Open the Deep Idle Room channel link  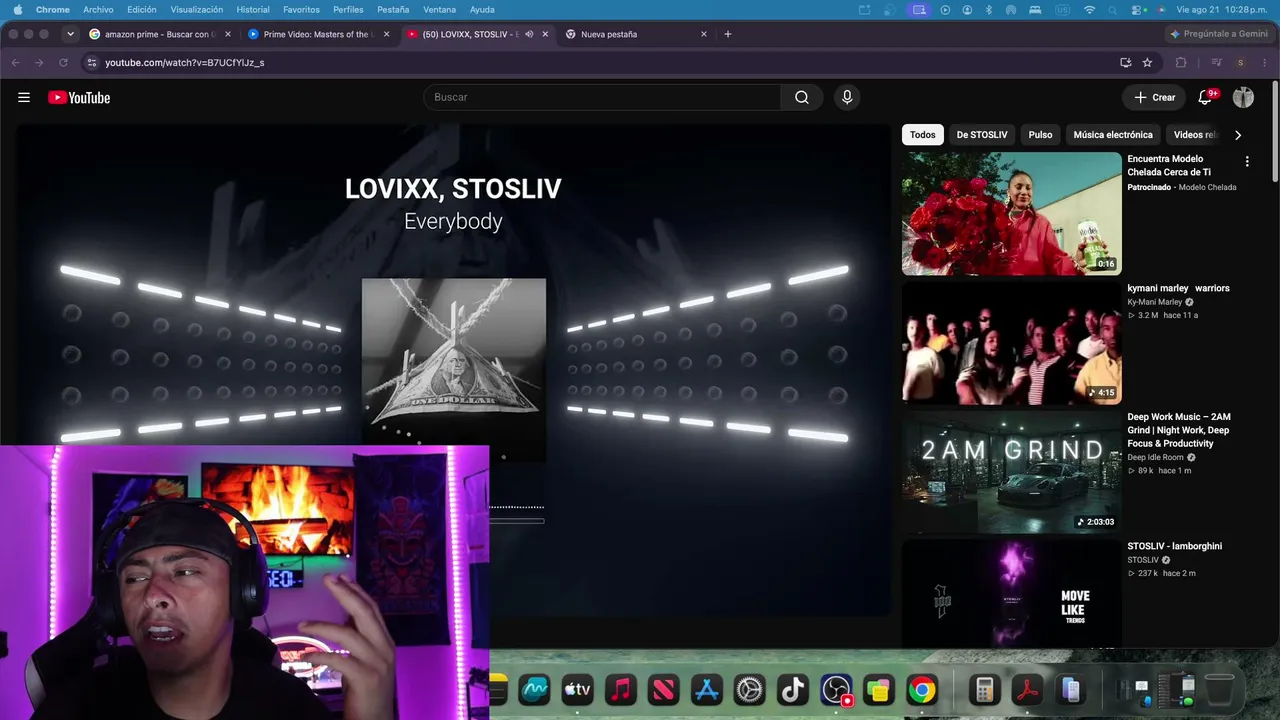coord(1155,458)
